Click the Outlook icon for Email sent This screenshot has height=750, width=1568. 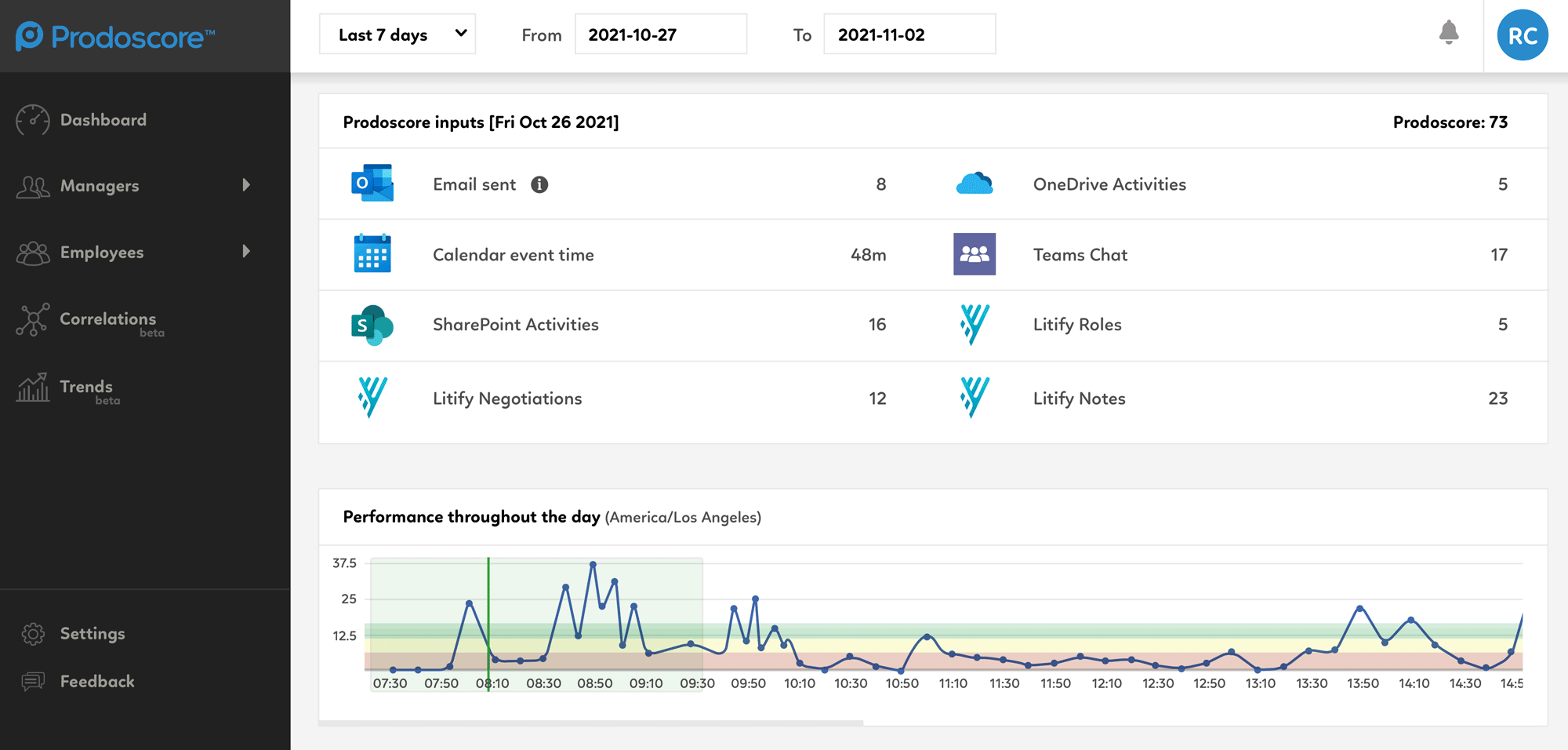pos(372,184)
